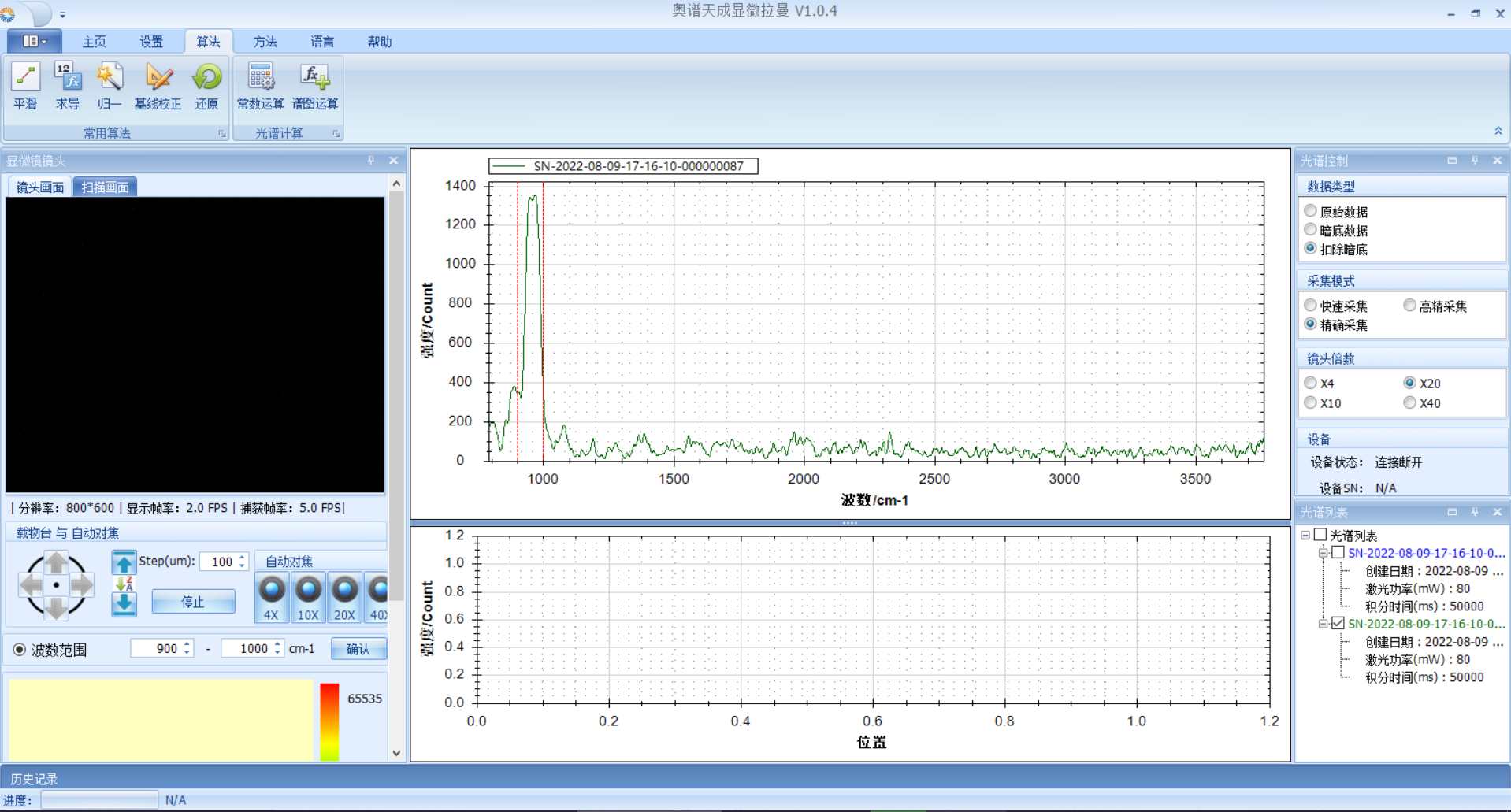
Task: Open the 基线校正 baseline correction tool
Action: click(x=158, y=87)
